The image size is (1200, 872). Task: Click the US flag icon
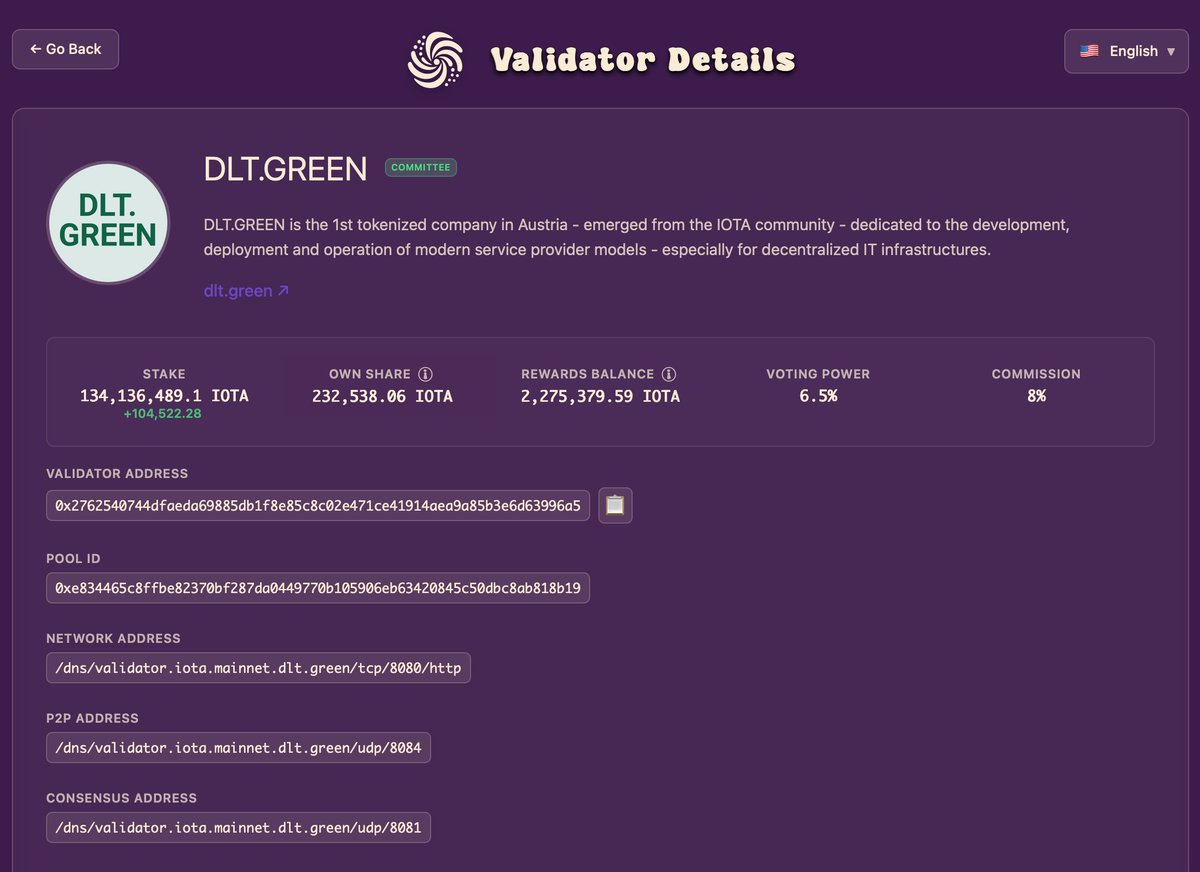[1089, 51]
